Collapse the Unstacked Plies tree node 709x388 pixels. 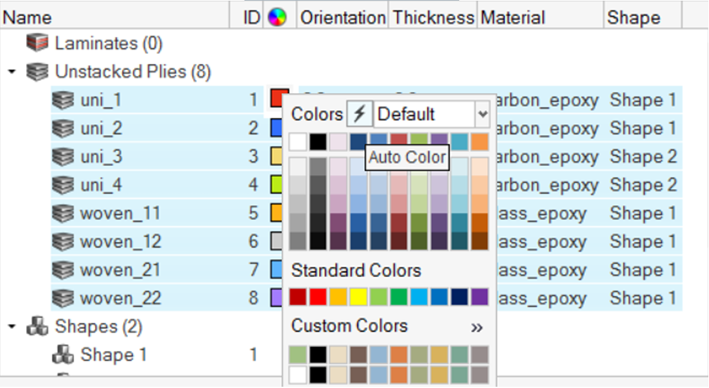(12, 71)
